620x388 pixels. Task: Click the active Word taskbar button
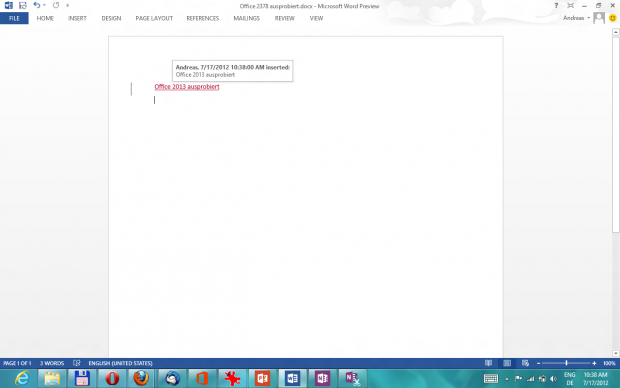click(x=292, y=379)
